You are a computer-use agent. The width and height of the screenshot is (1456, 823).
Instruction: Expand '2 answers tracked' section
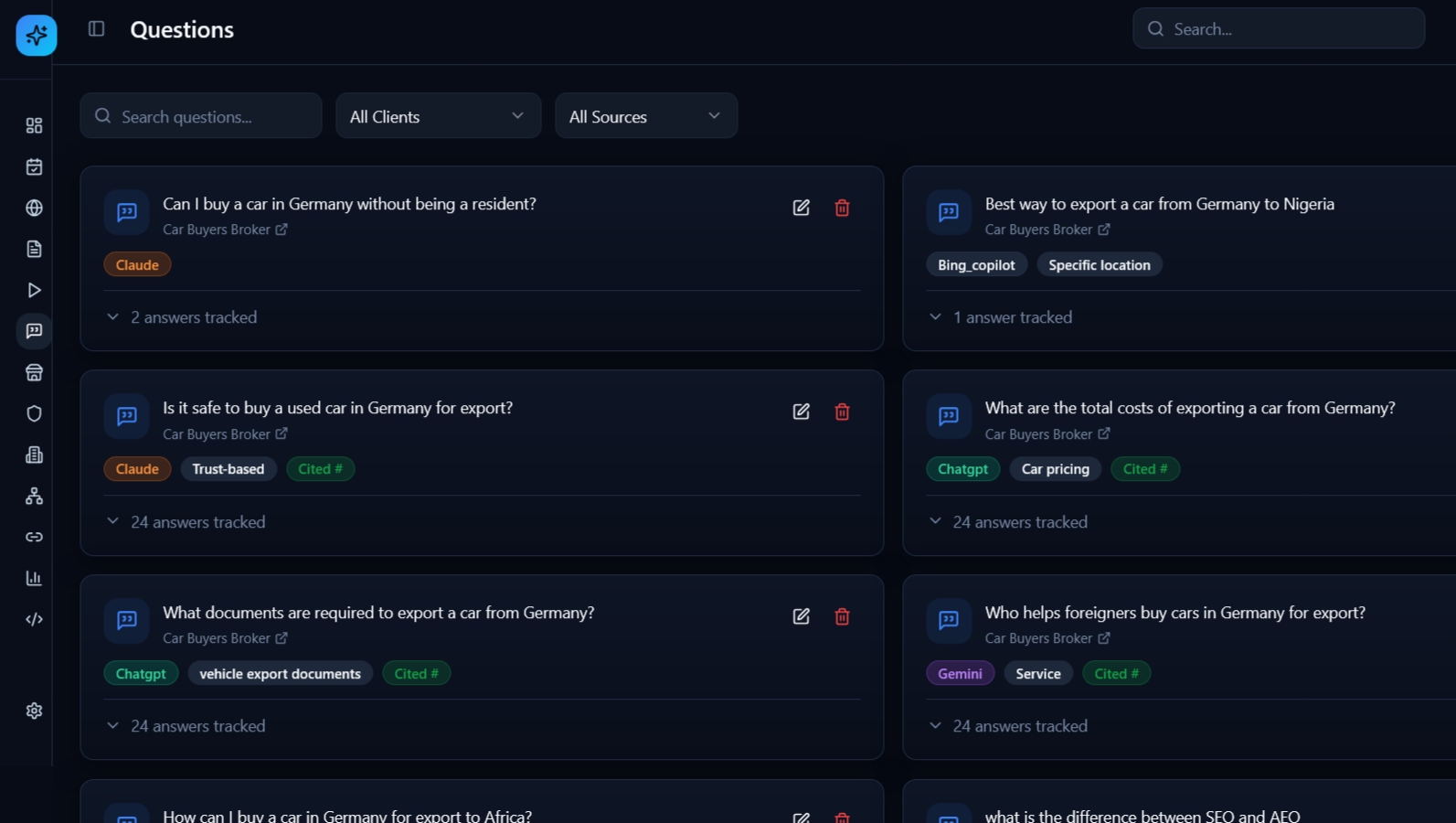pos(182,317)
